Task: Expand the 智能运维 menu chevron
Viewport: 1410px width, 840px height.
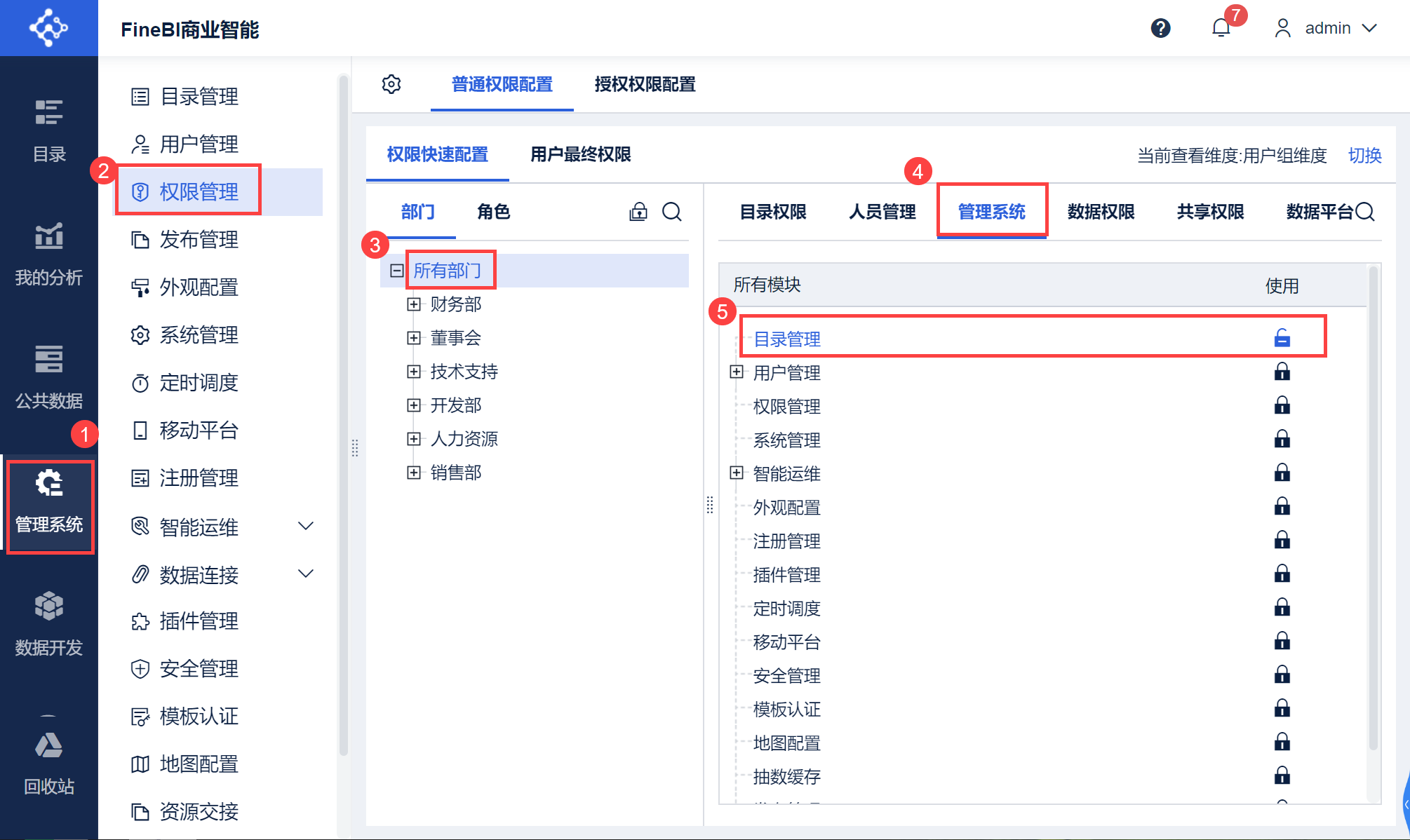Action: 306,526
